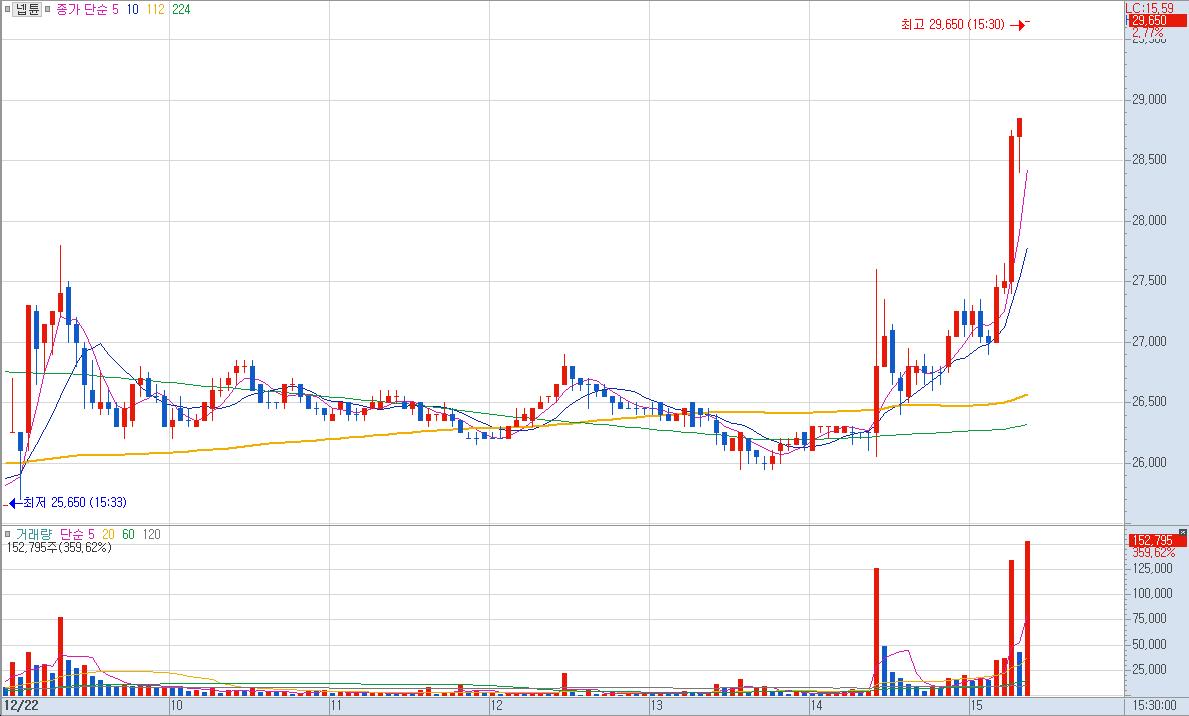
Task: Click the 27,000 price axis label
Action: tap(1149, 341)
